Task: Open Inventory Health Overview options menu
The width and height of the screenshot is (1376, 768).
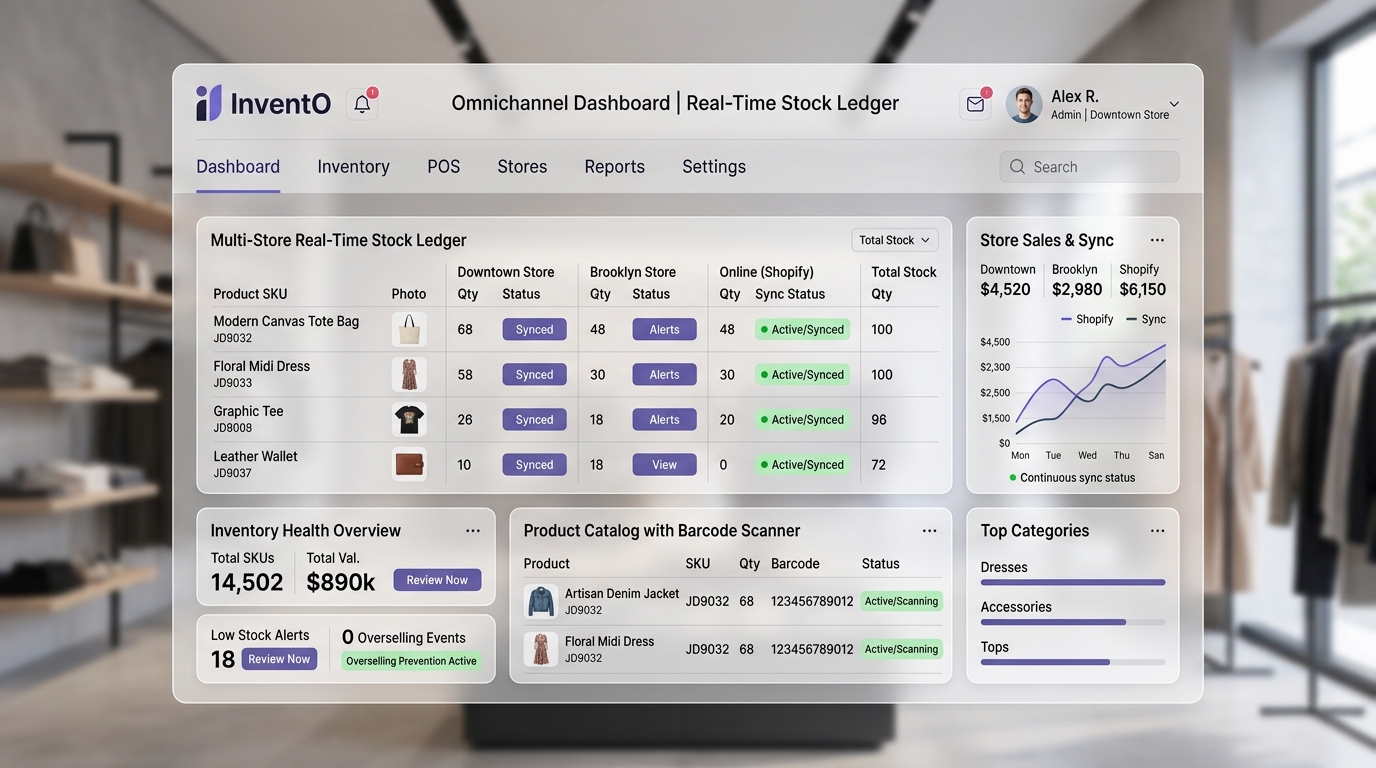Action: tap(473, 531)
